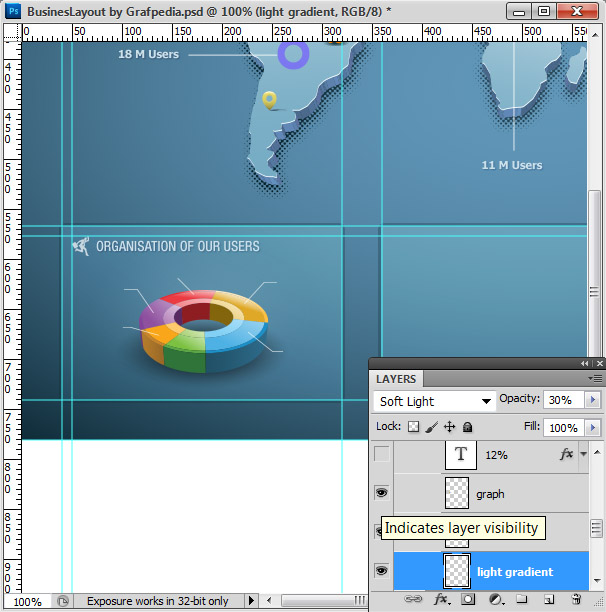The height and width of the screenshot is (612, 606).
Task: Close the BusinesLayout document window
Action: tap(578, 11)
